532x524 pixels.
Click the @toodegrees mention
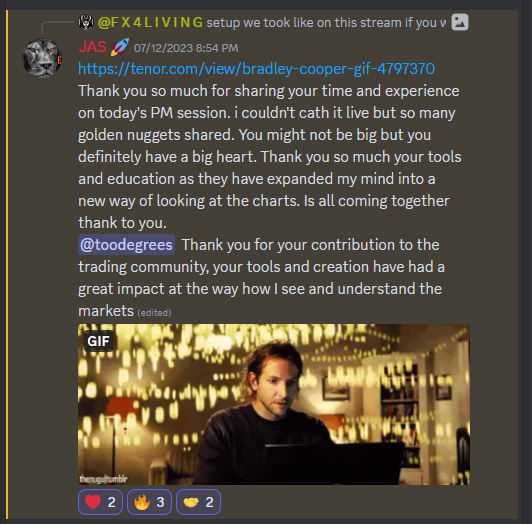[x=127, y=245]
